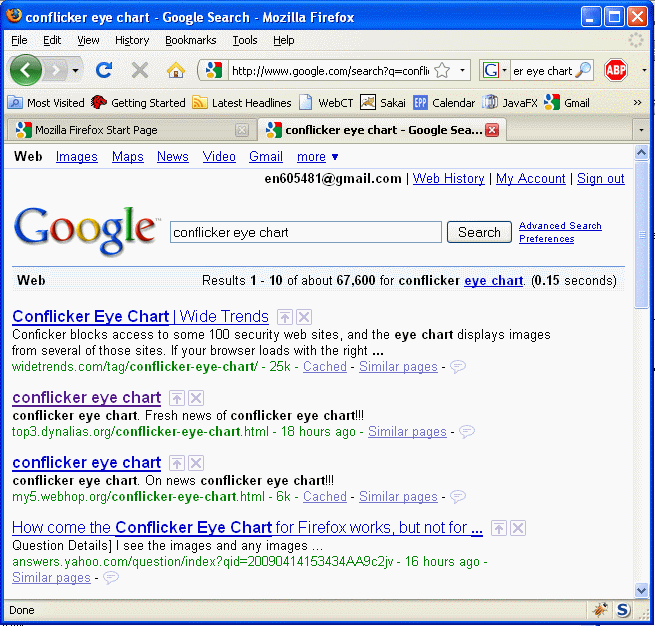Open Google News link
This screenshot has height=626, width=655.
click(x=173, y=157)
